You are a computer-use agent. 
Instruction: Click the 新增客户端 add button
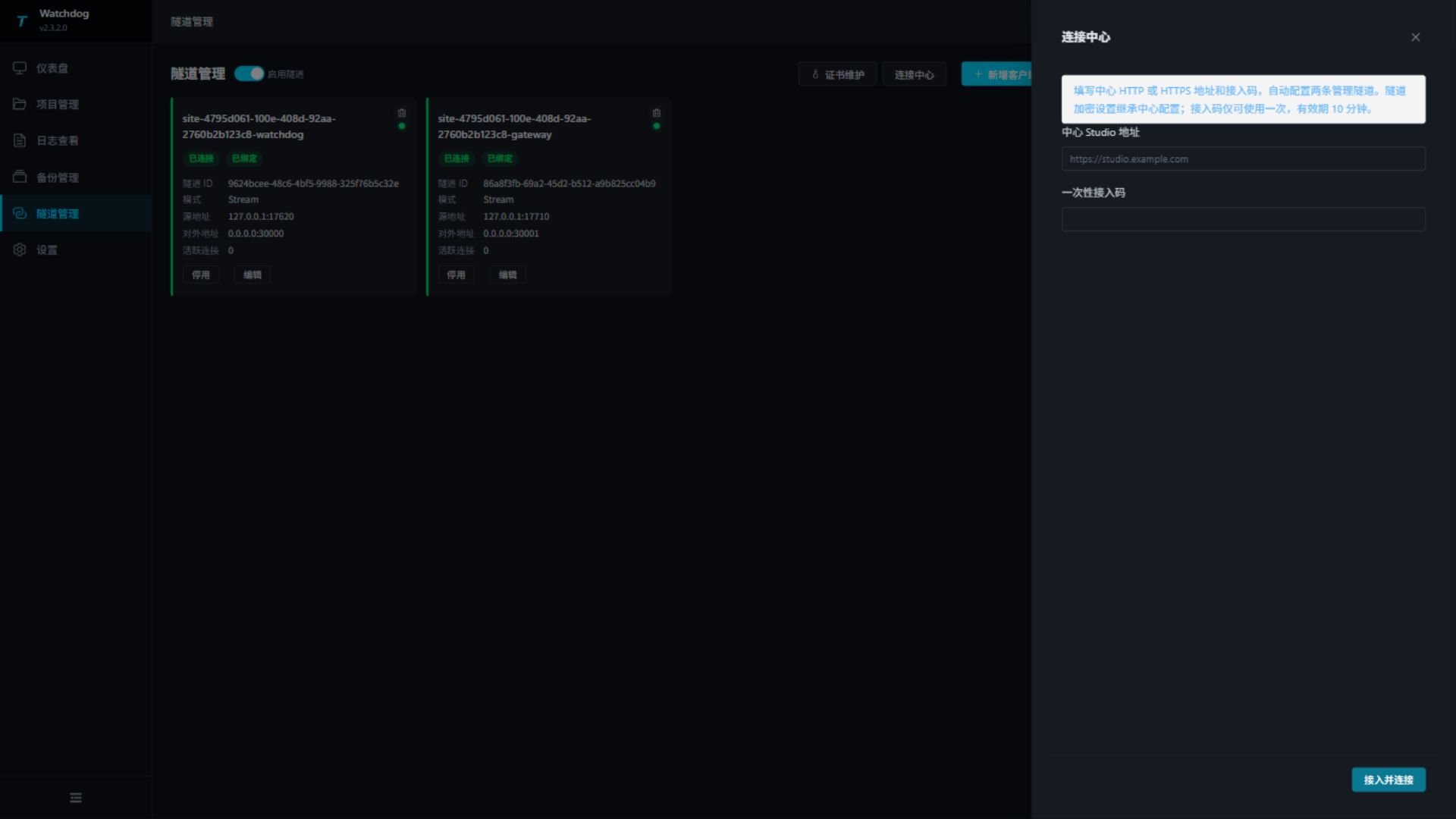[996, 74]
